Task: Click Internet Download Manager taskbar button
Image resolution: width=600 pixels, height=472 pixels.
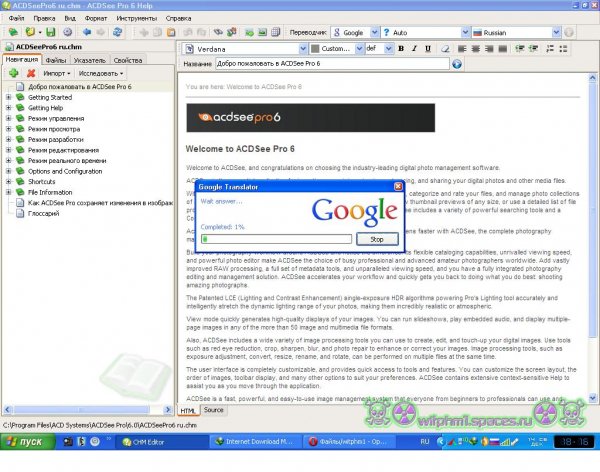Action: pos(254,442)
